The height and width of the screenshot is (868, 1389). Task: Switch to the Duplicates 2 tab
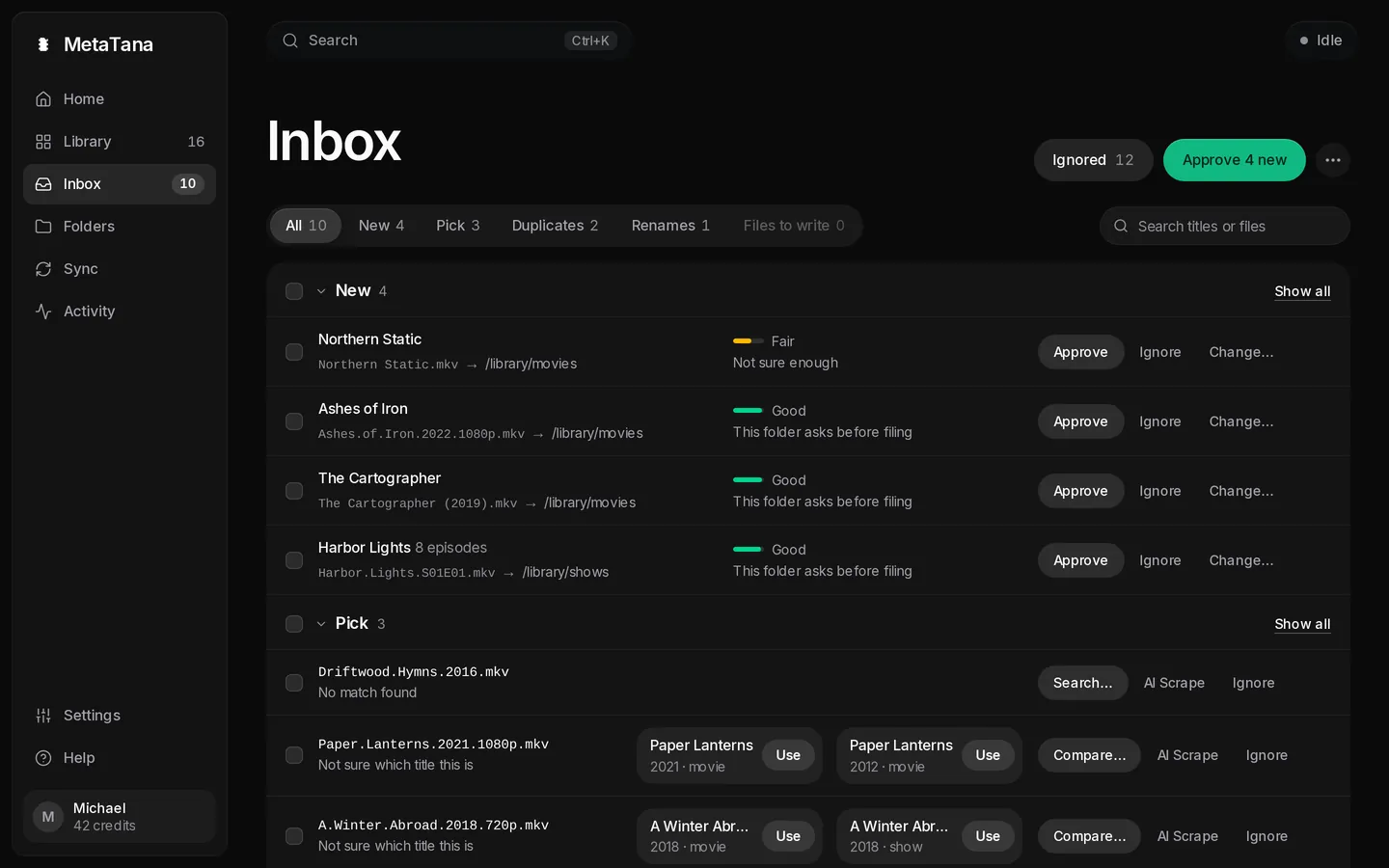click(x=555, y=226)
